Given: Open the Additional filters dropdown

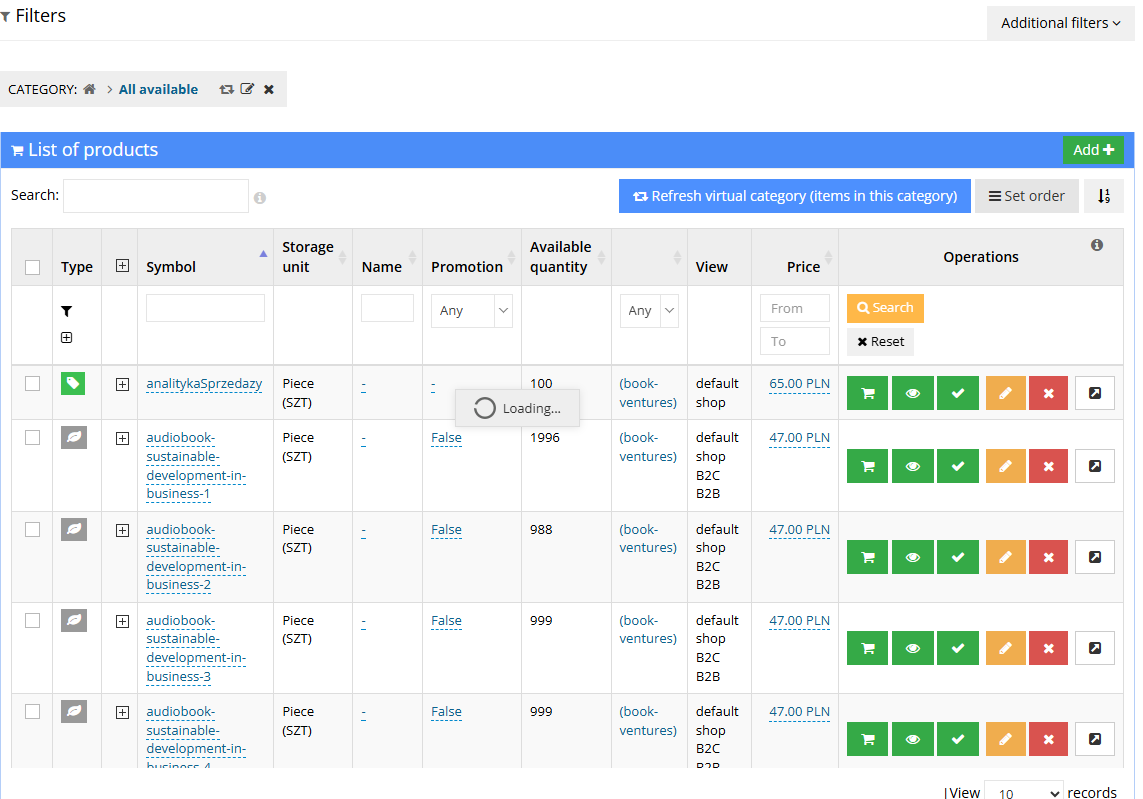Looking at the screenshot, I should (x=1061, y=23).
